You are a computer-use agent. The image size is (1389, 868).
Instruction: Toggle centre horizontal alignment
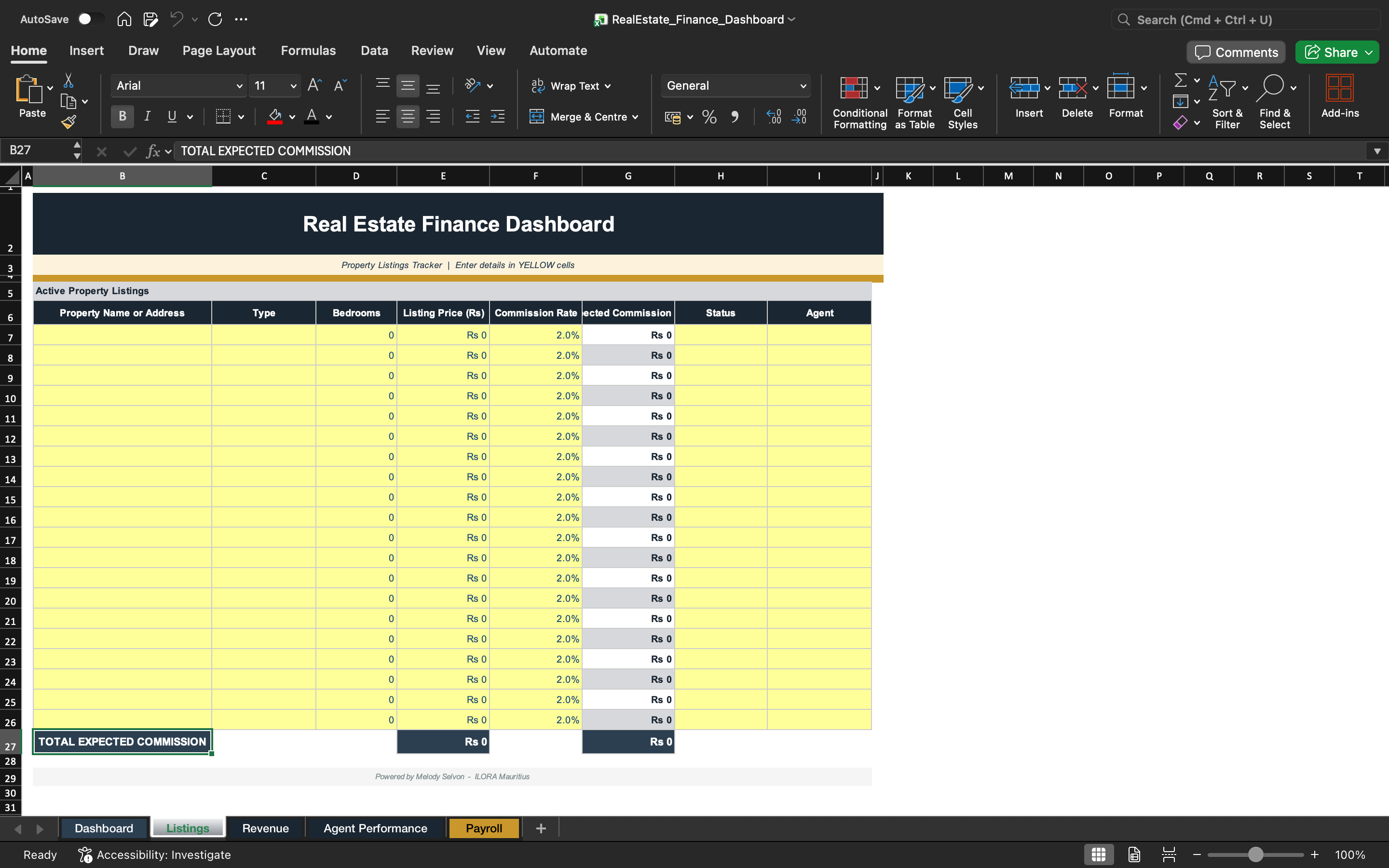[x=408, y=117]
